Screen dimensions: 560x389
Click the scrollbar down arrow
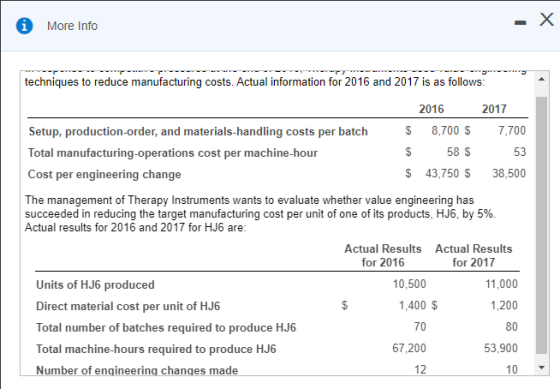541,368
